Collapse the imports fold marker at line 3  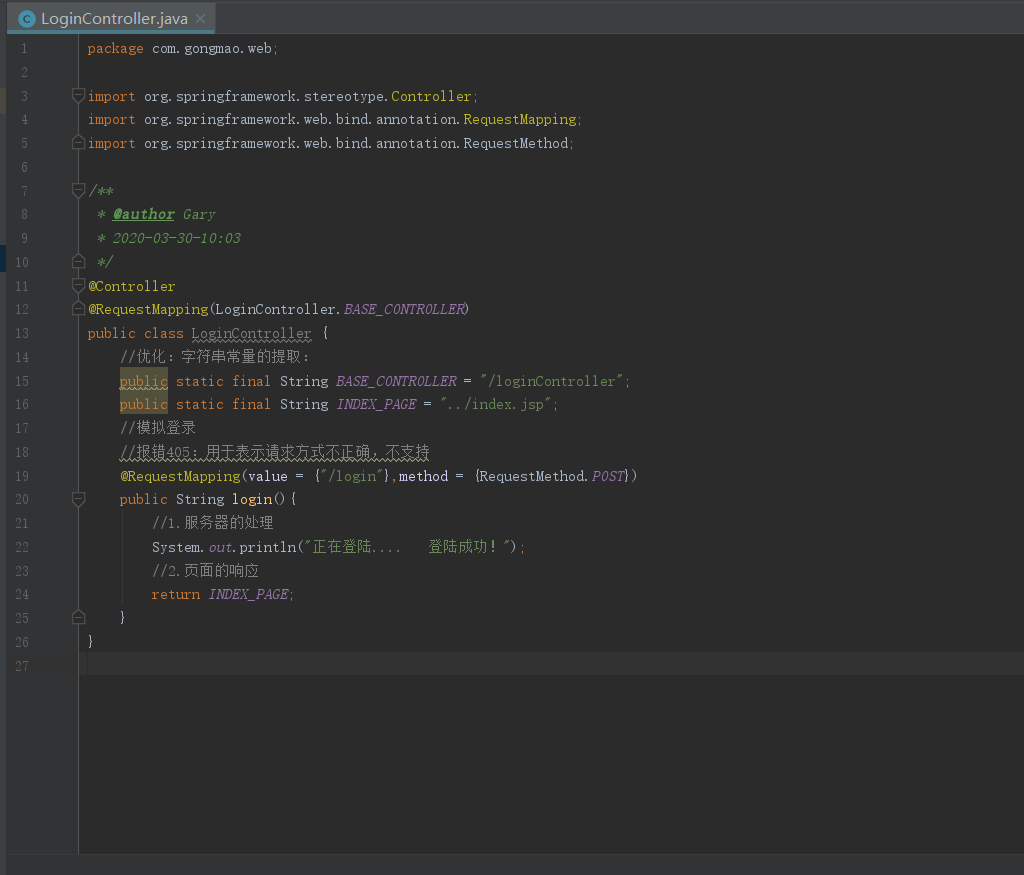tap(78, 96)
